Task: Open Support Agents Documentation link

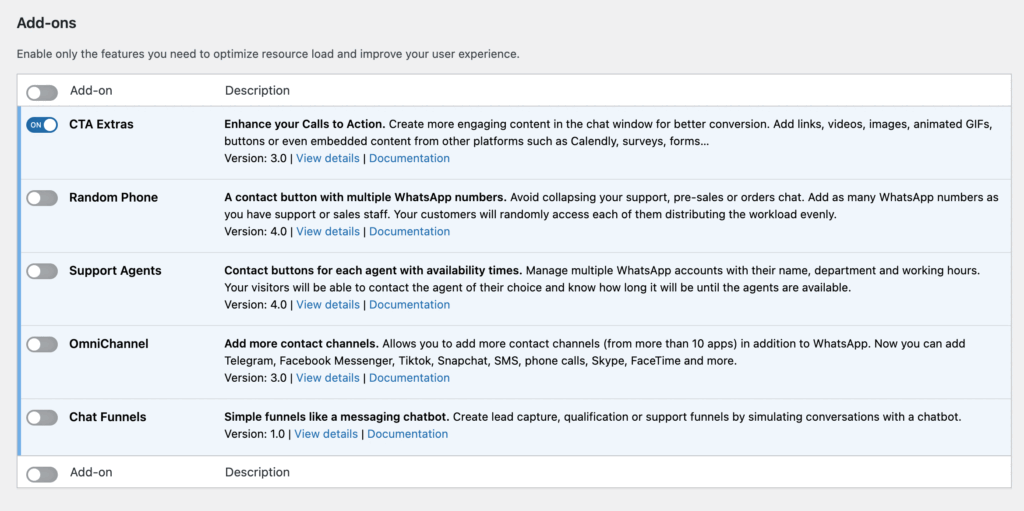Action: pyautogui.click(x=409, y=304)
